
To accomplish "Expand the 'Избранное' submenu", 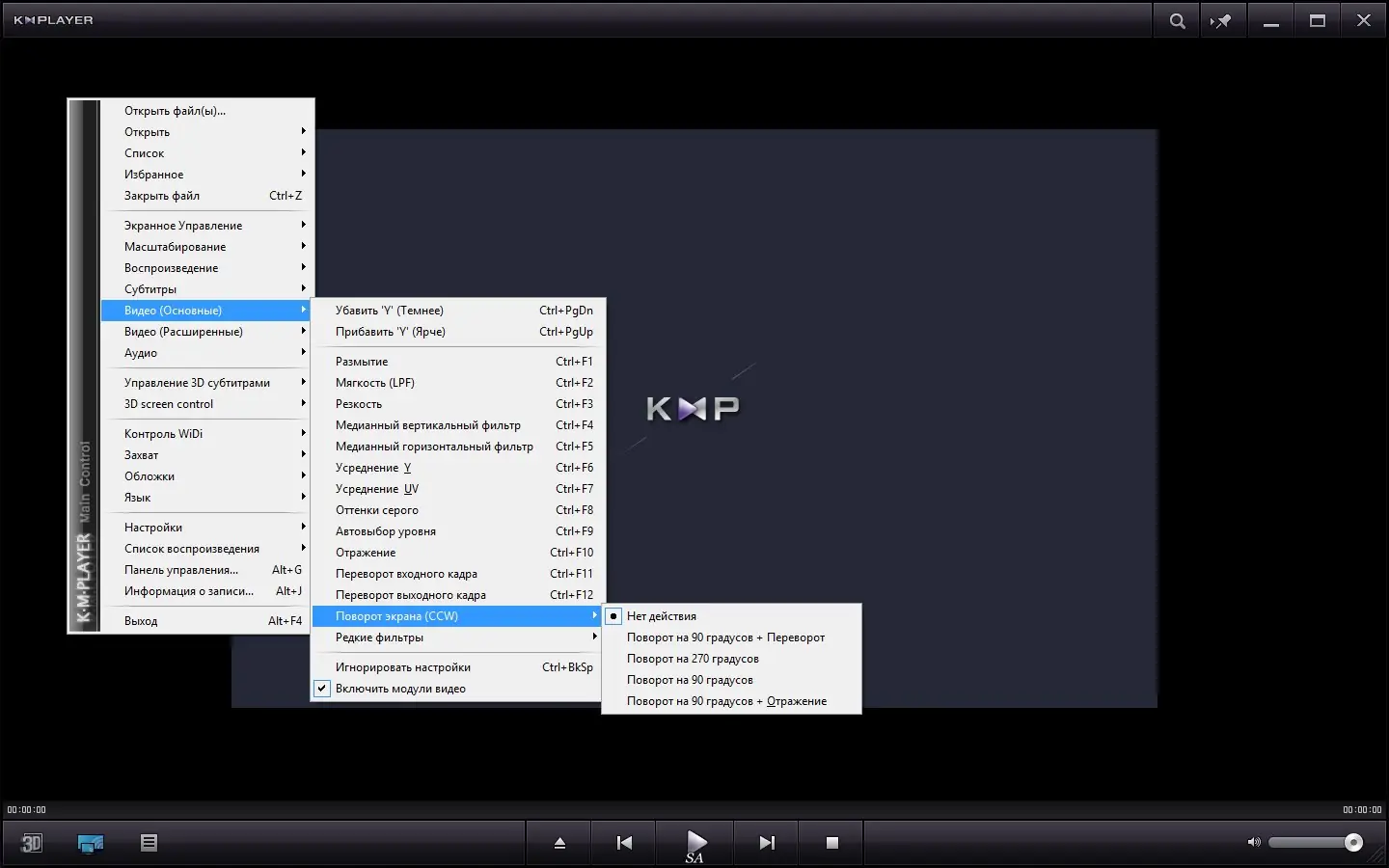I will point(205,175).
